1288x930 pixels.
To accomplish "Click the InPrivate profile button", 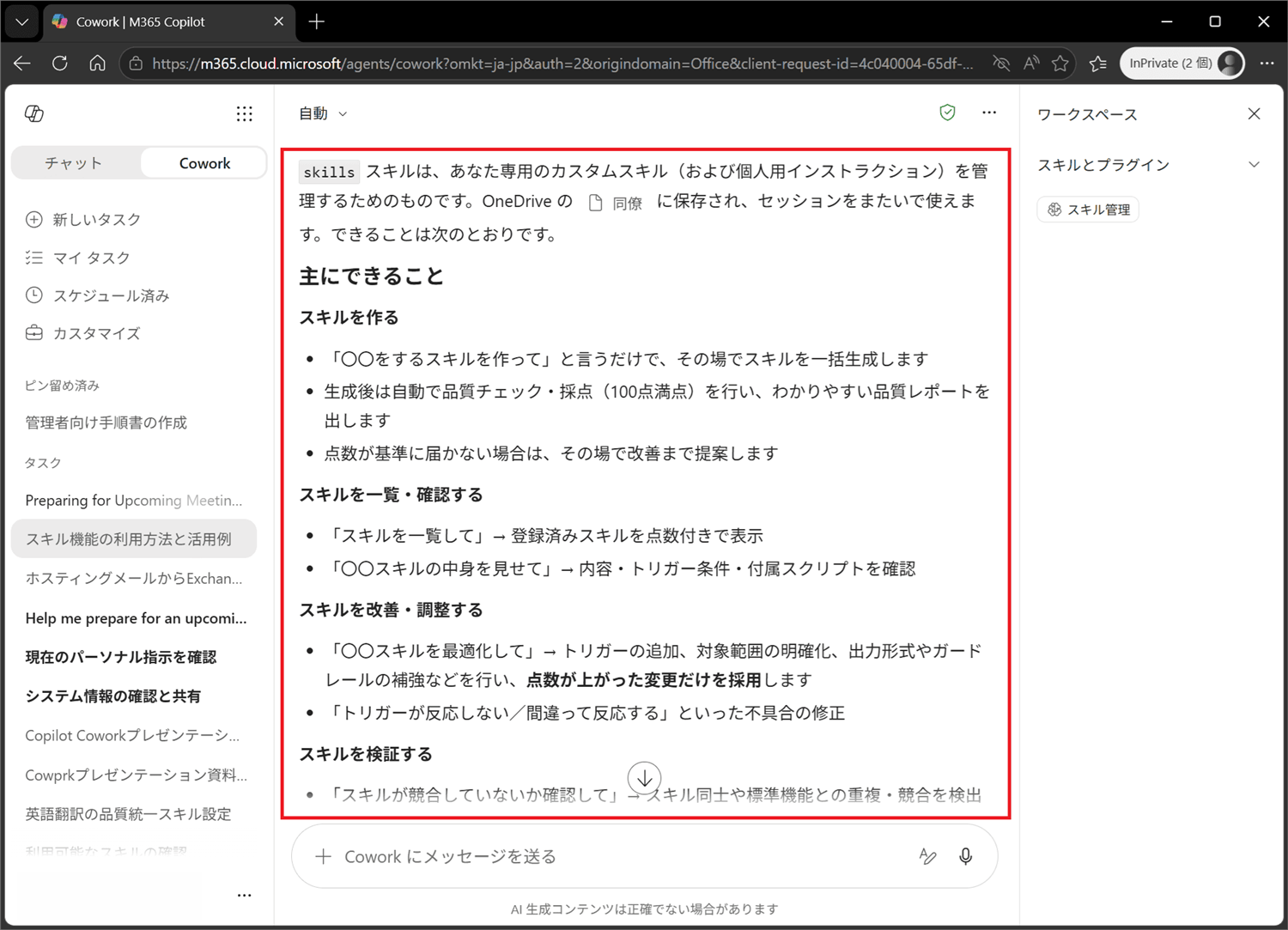I will click(1182, 64).
